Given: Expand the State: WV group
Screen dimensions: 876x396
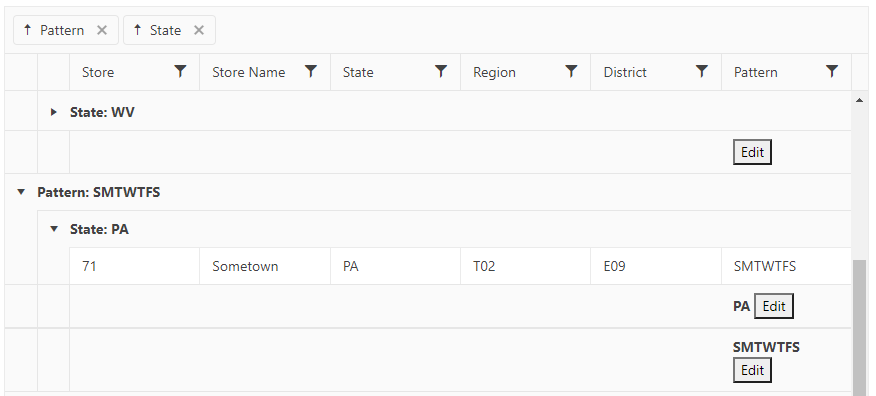Looking at the screenshot, I should tap(54, 112).
